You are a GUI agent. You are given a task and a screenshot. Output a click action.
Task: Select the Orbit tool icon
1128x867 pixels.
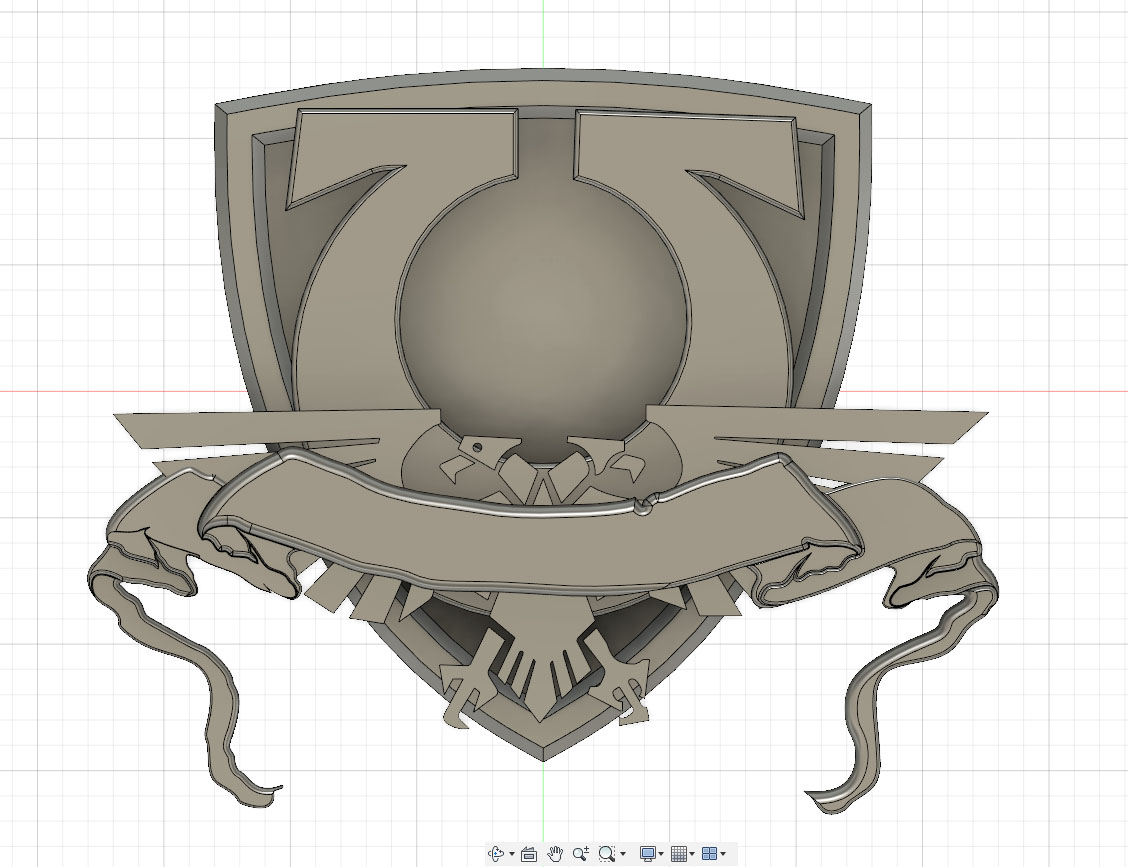coord(496,854)
